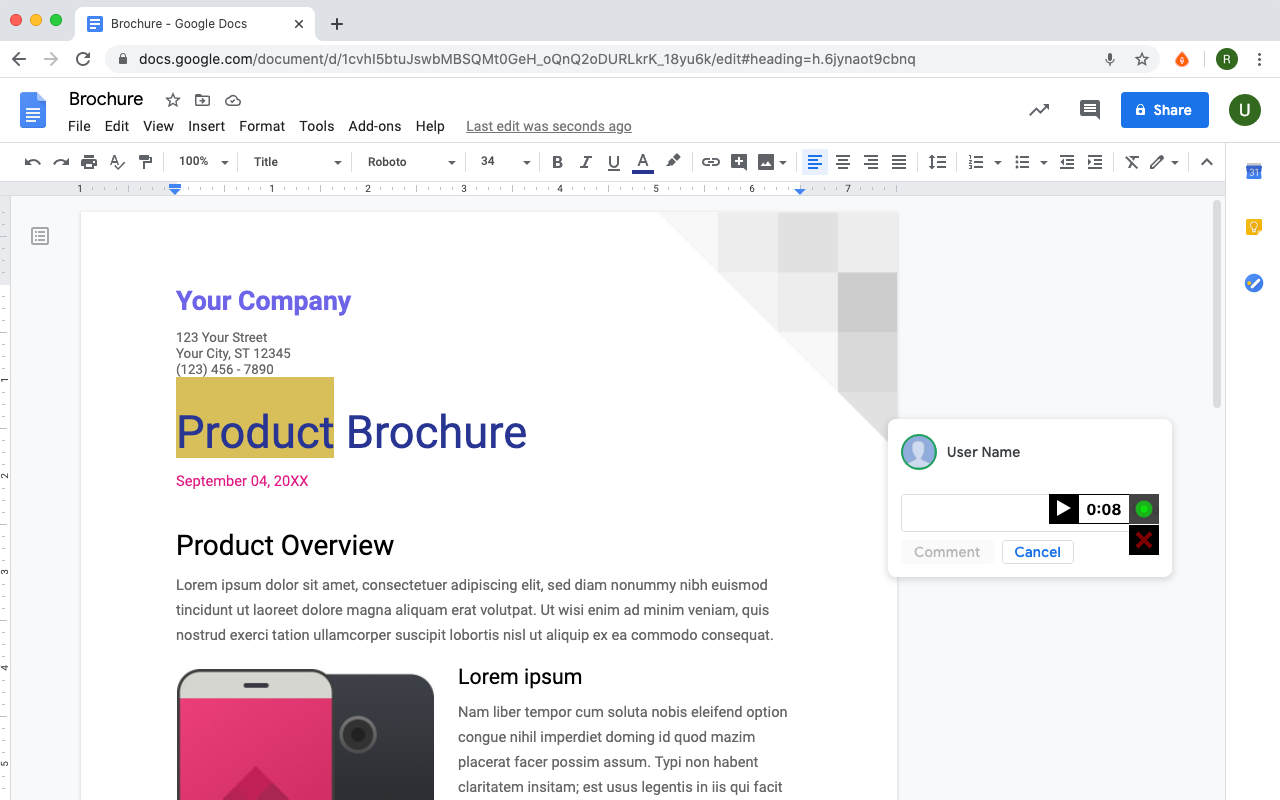The image size is (1280, 800).
Task: Increase indent of paragraph
Action: [x=1095, y=162]
